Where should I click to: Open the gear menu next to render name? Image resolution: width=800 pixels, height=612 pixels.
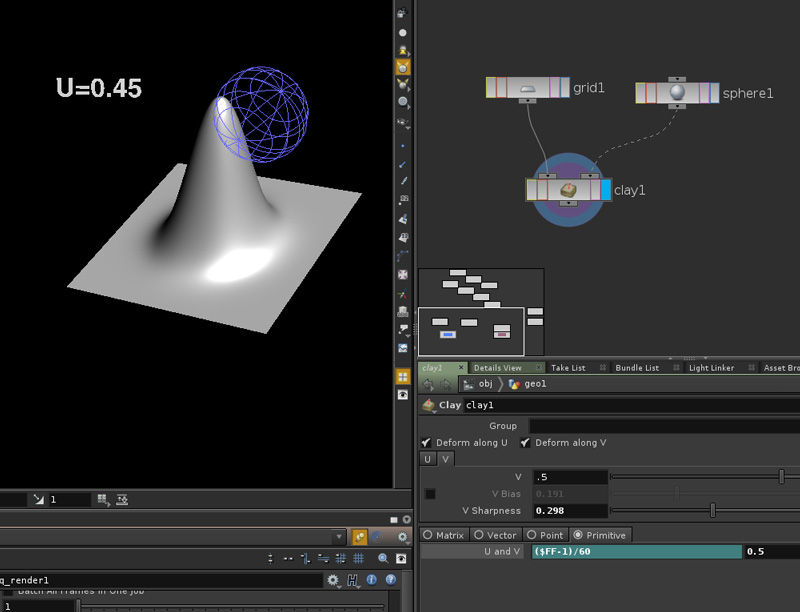point(333,579)
